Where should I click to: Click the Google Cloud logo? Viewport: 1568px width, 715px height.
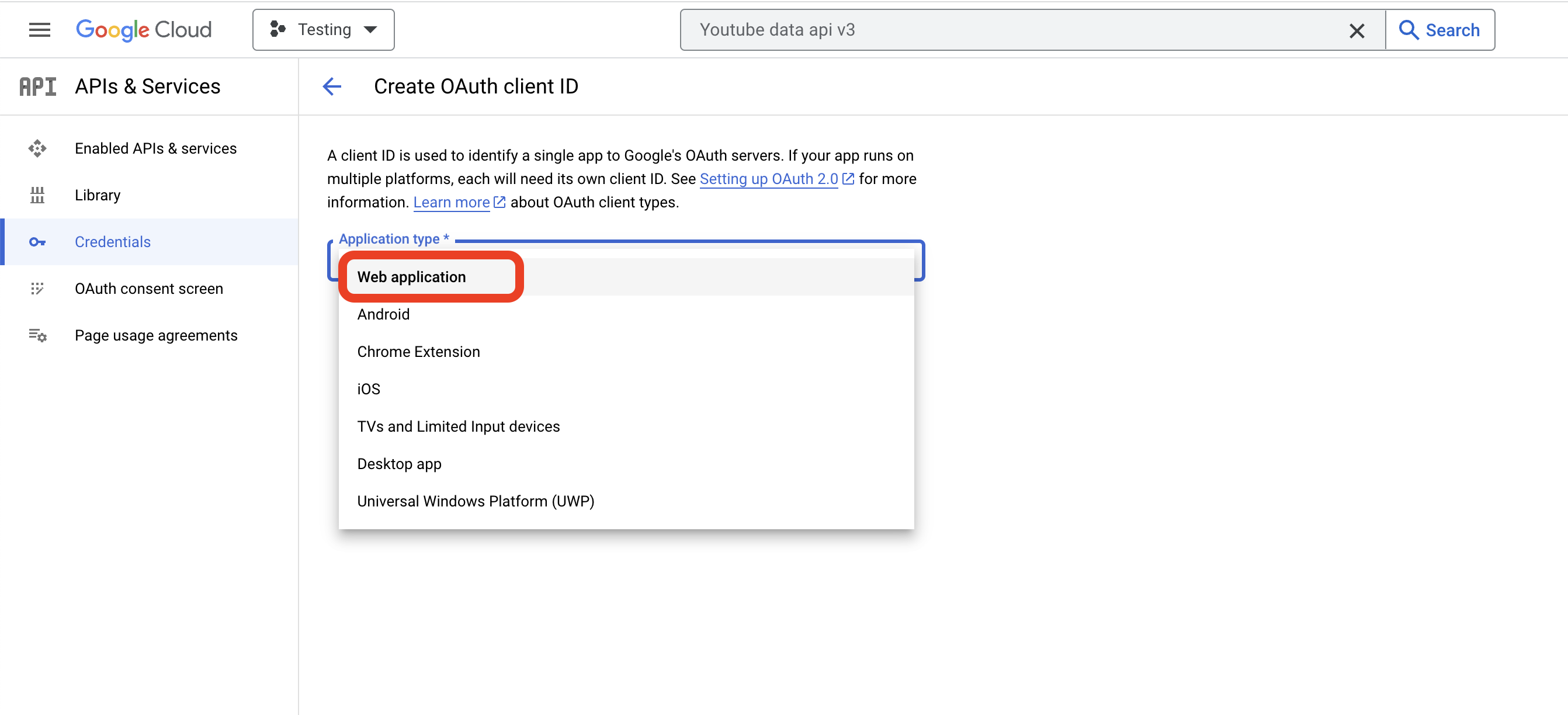click(144, 30)
